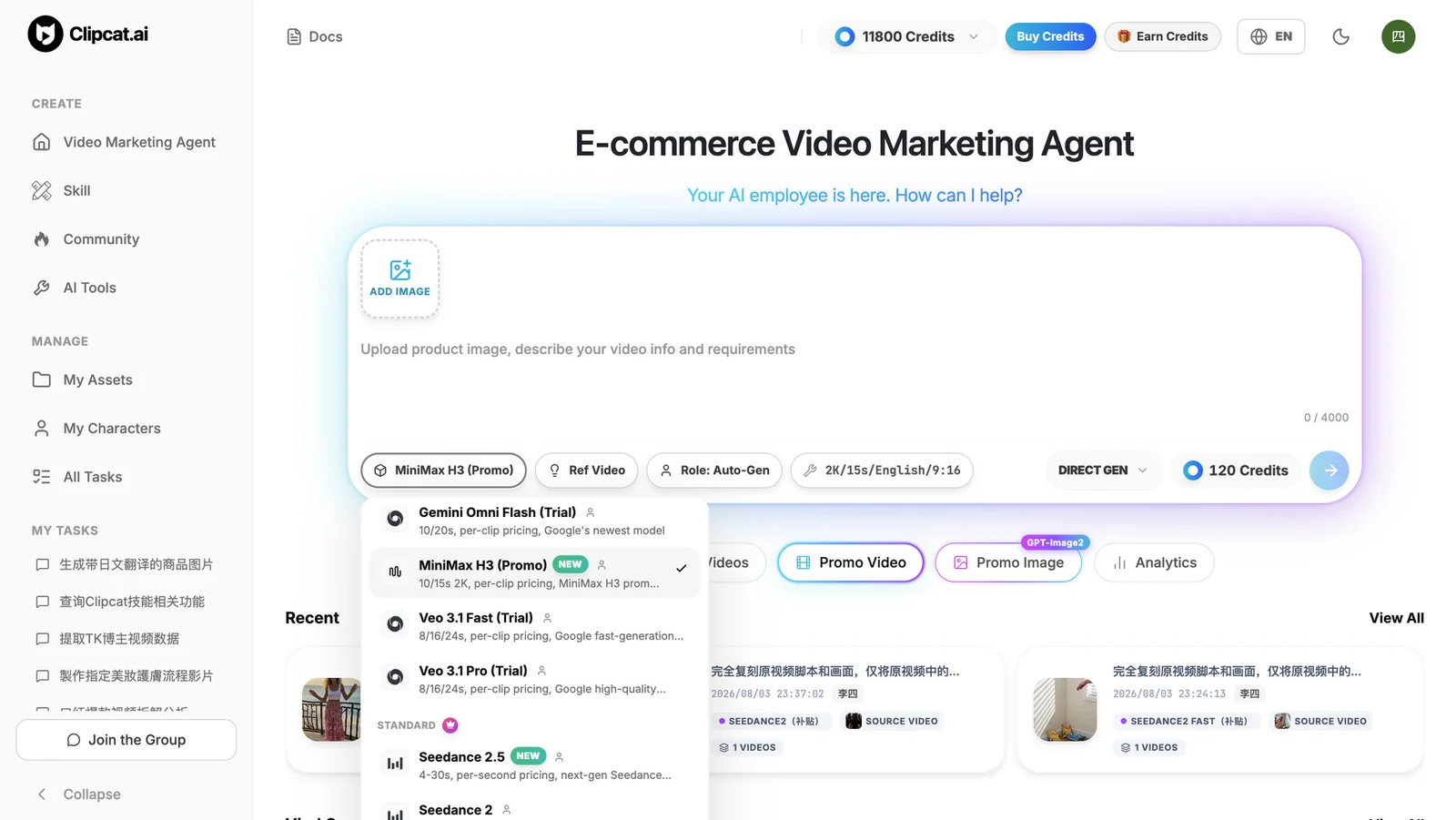Open My Characters person icon
Image resolution: width=1456 pixels, height=820 pixels.
click(x=41, y=428)
